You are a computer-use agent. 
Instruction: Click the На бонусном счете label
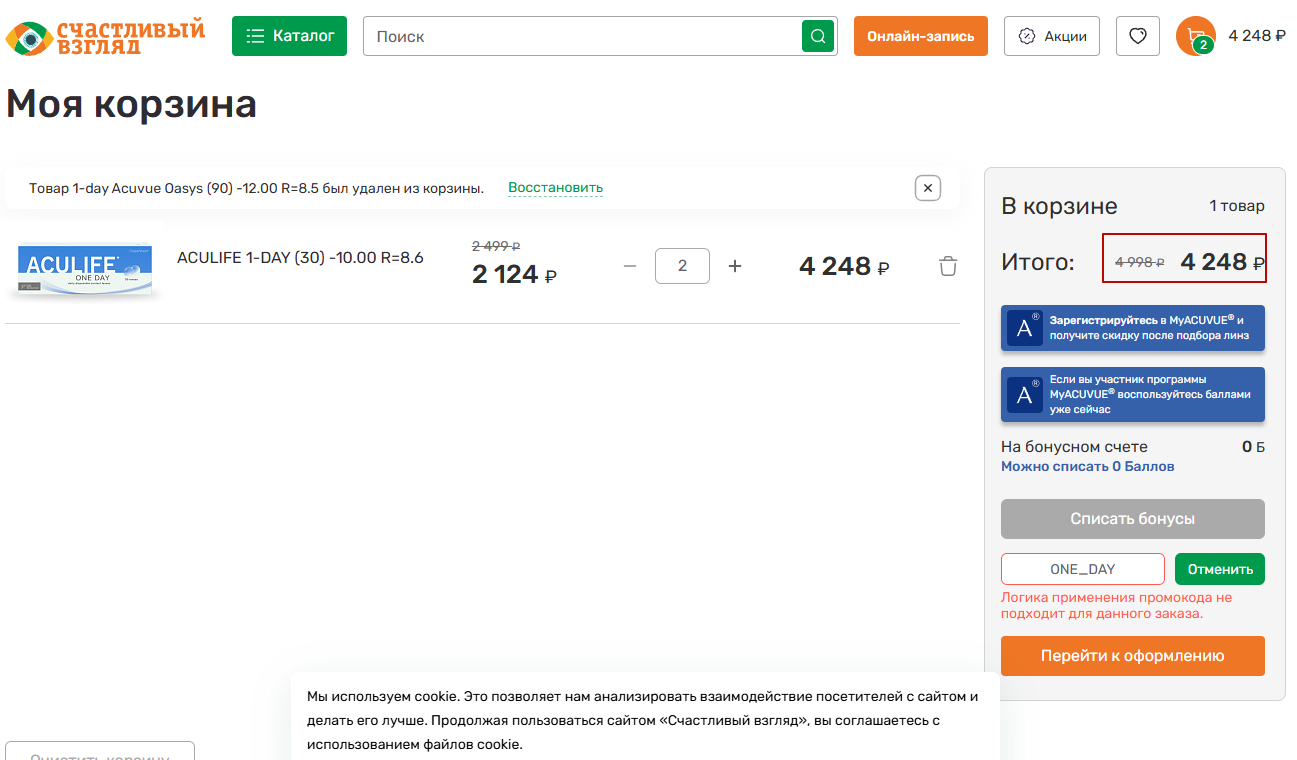point(1074,447)
